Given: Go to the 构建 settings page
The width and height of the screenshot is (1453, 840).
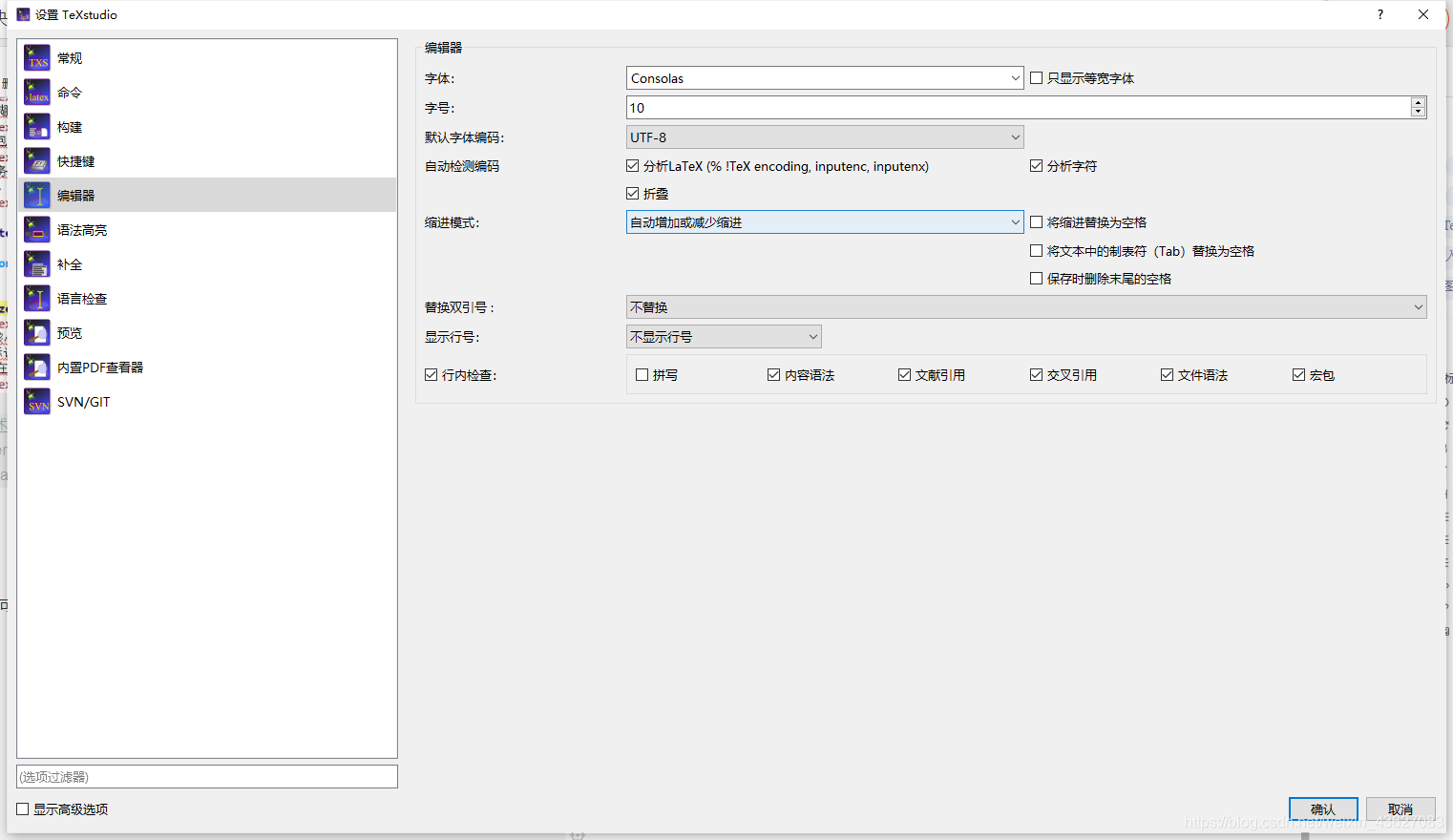Looking at the screenshot, I should point(207,127).
